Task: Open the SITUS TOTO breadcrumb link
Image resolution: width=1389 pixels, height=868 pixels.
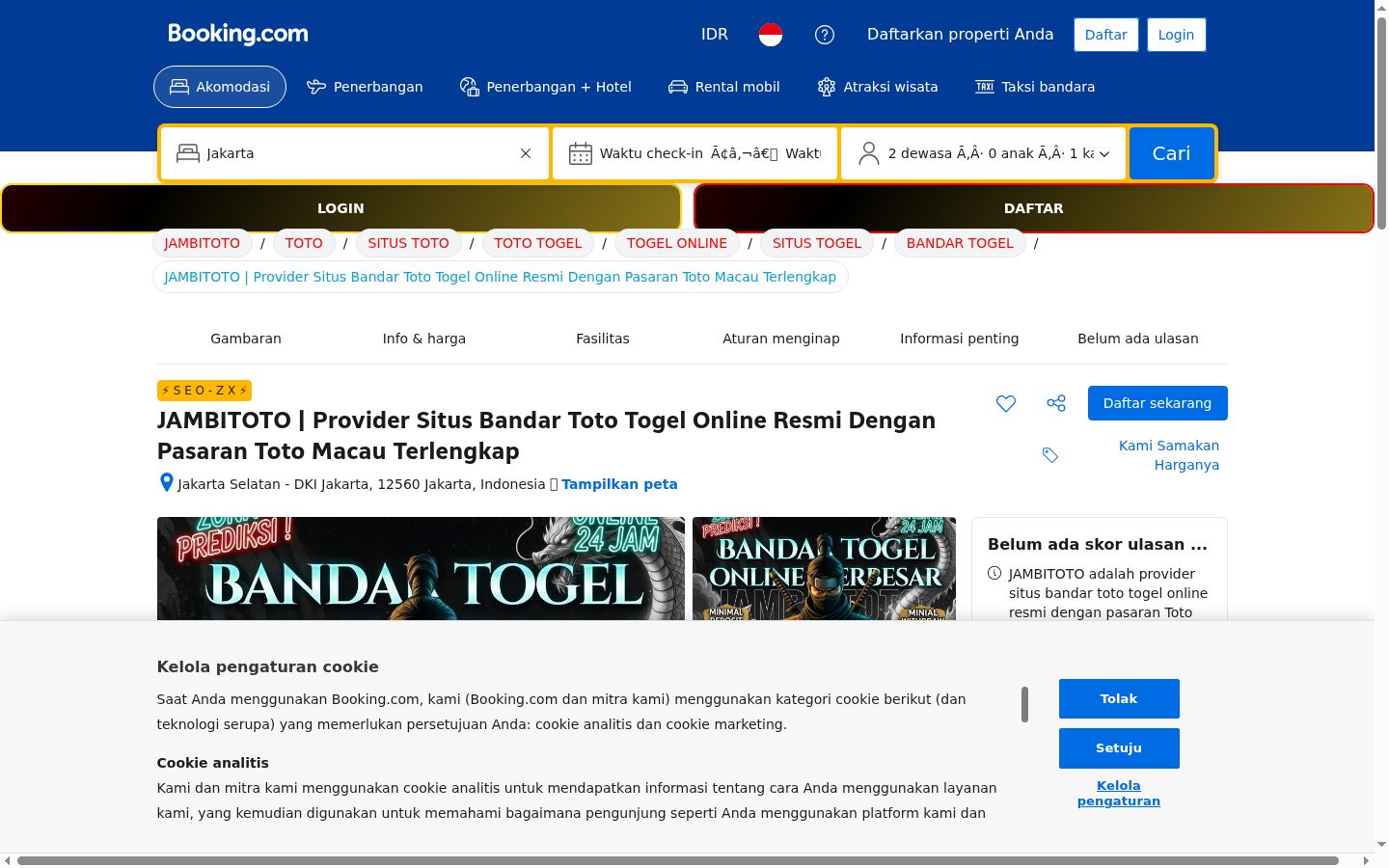Action: pos(408,243)
